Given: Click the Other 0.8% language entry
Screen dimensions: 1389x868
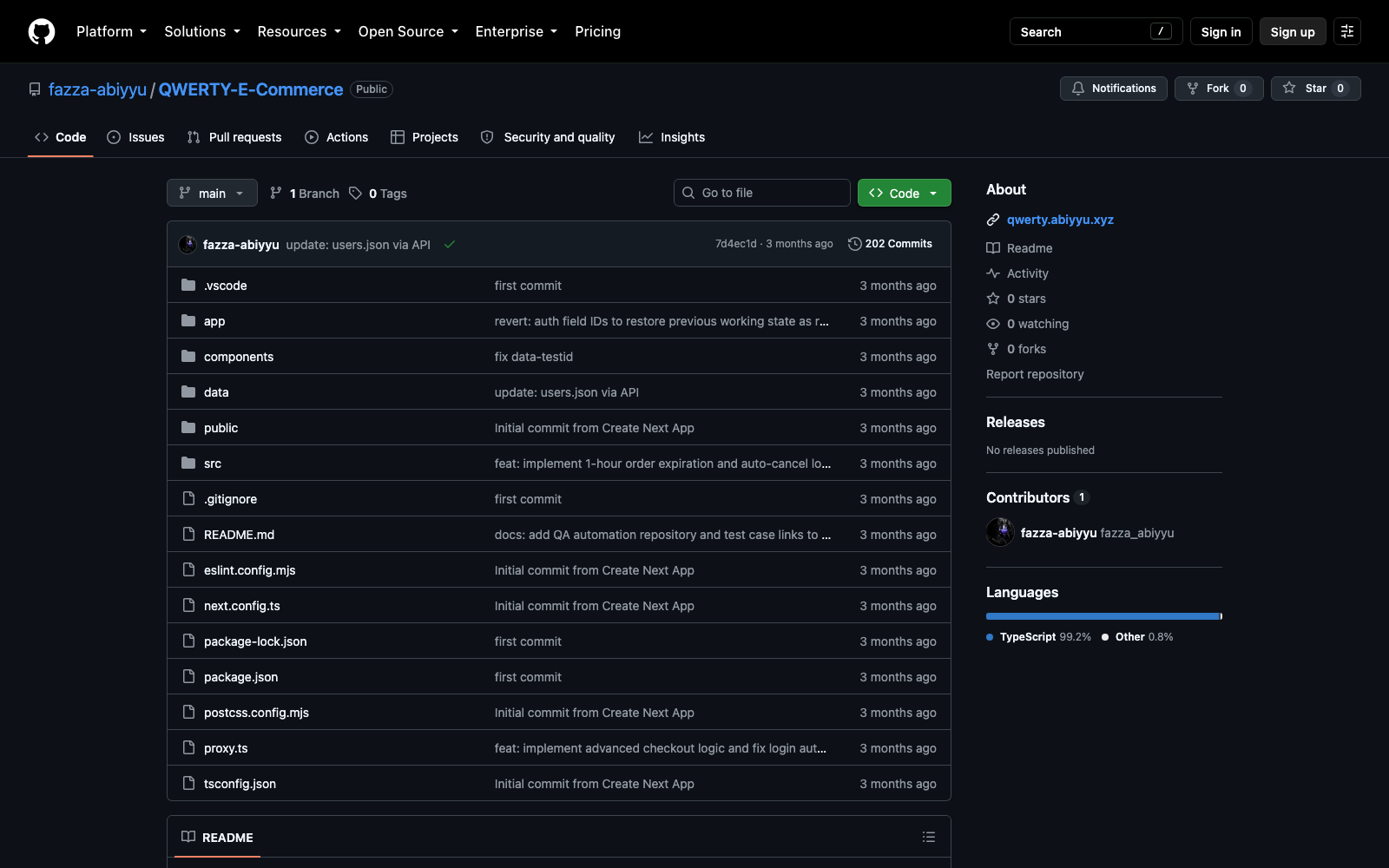Looking at the screenshot, I should tap(1137, 637).
